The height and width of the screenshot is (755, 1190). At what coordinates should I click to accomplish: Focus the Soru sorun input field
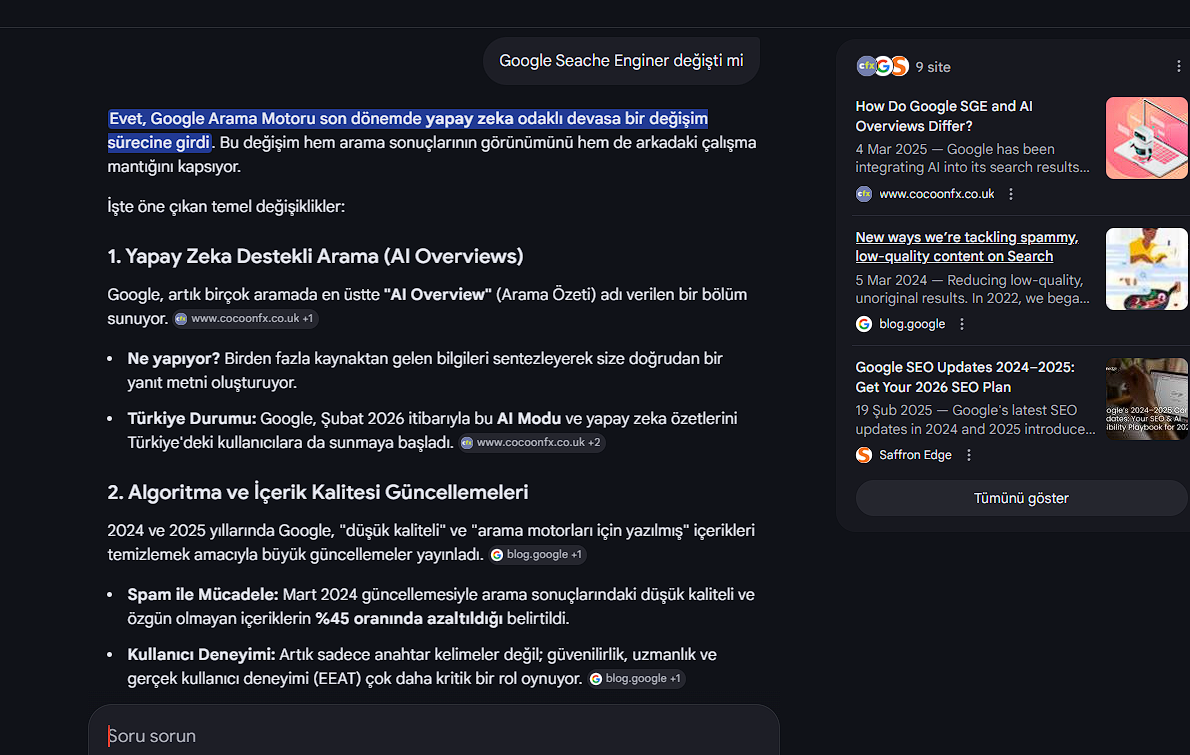[x=434, y=736]
